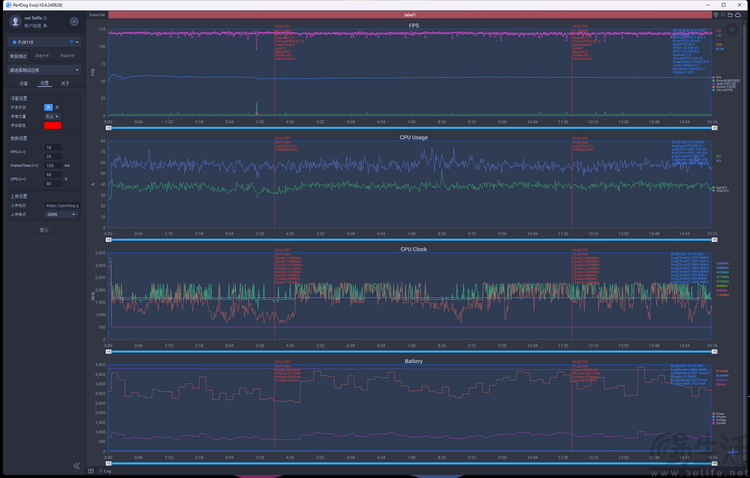Screen dimensions: 750x478
Task: Click the screen record icon beside Log
Action: (91, 470)
